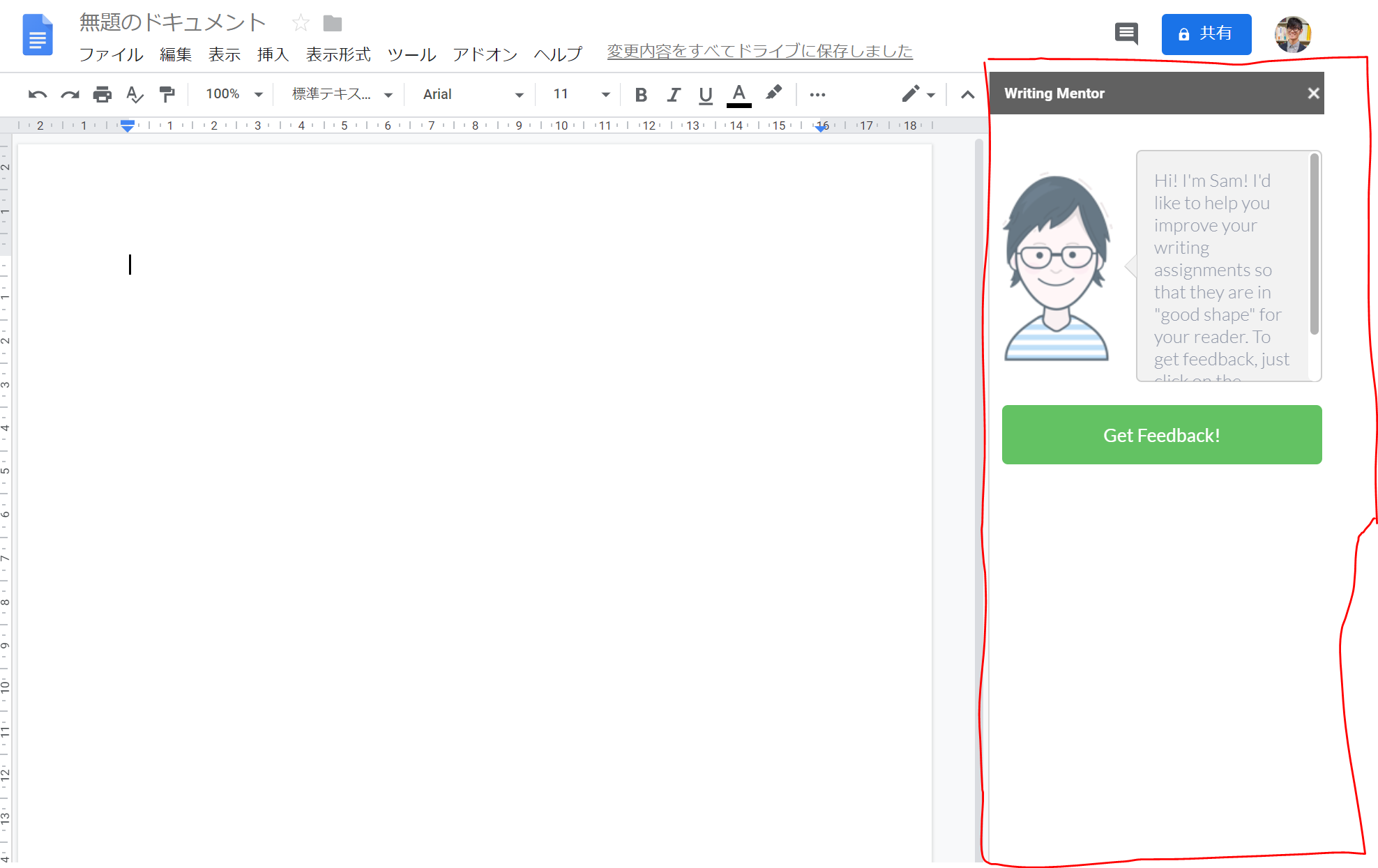Click the spell check icon
Image resolution: width=1378 pixels, height=868 pixels.
coord(135,94)
